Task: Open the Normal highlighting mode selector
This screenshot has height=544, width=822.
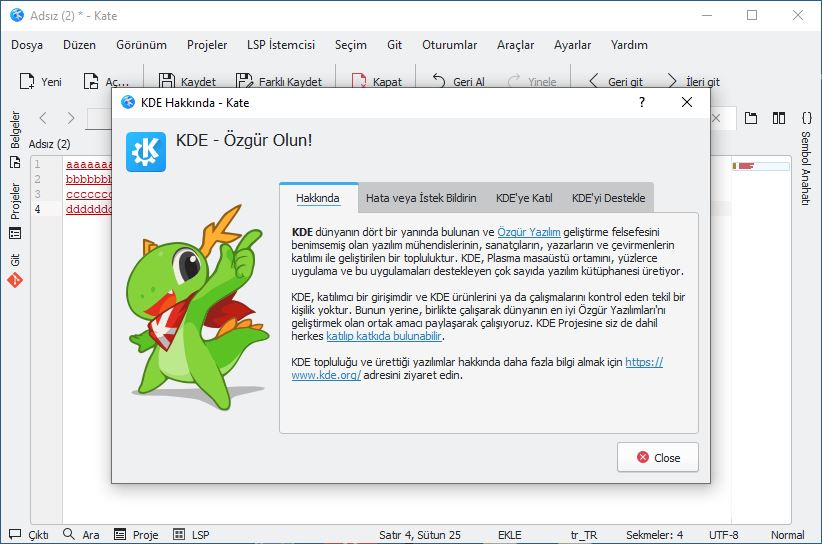Action: point(787,535)
